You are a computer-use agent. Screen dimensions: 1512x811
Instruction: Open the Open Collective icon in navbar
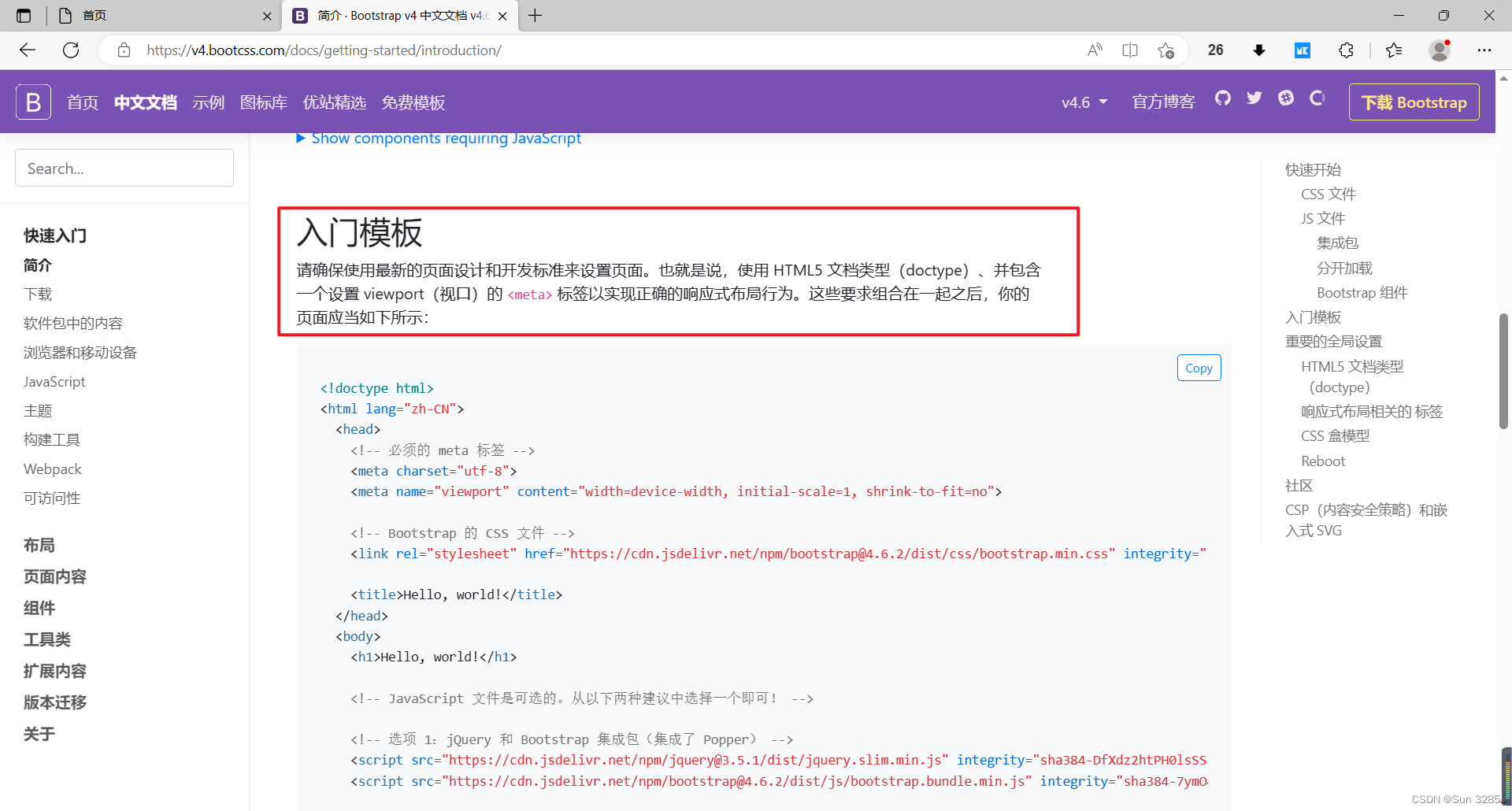click(x=1317, y=98)
